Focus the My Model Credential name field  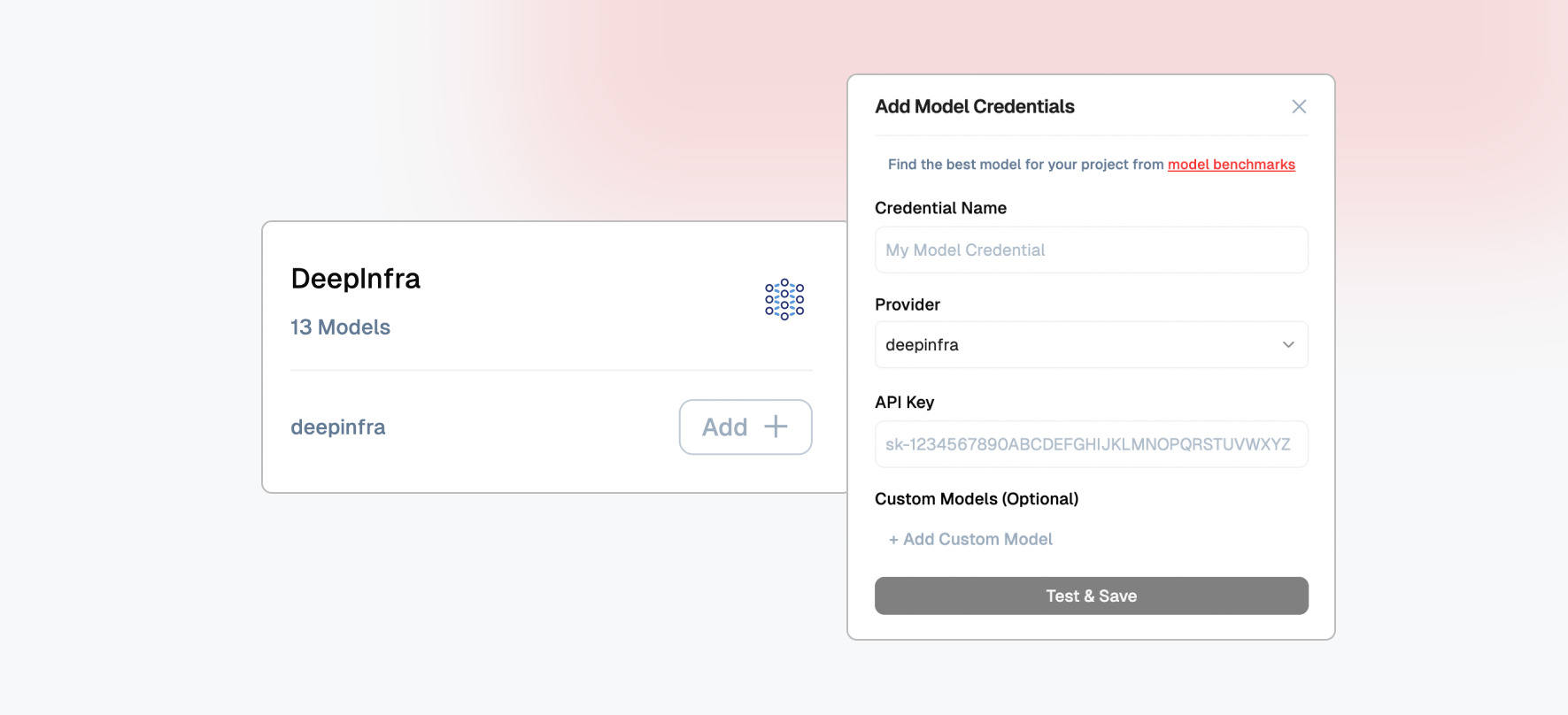[1091, 250]
